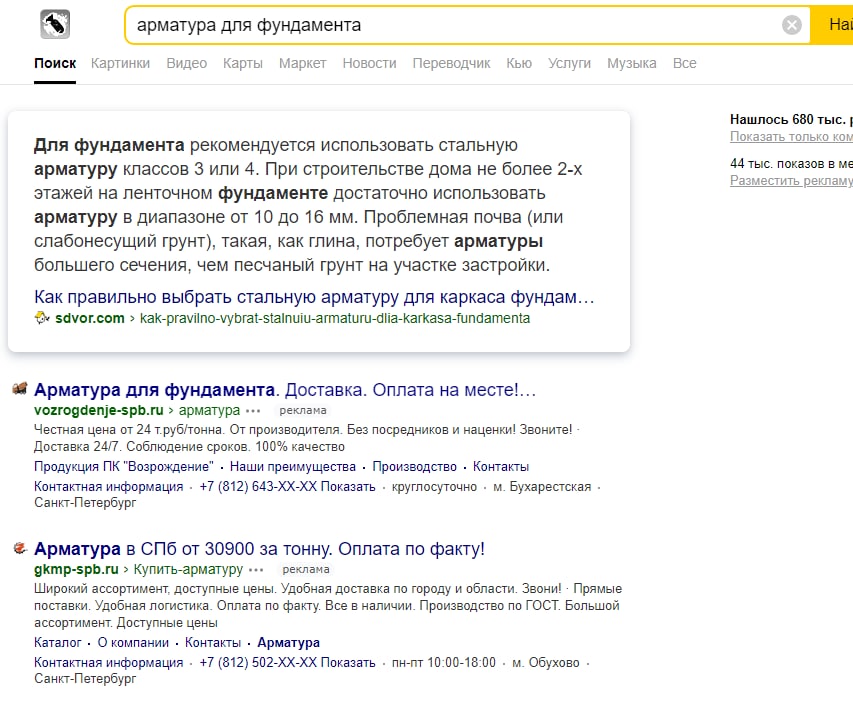Click the реклама label of the gkmp-spb.ru ad

coord(306,570)
